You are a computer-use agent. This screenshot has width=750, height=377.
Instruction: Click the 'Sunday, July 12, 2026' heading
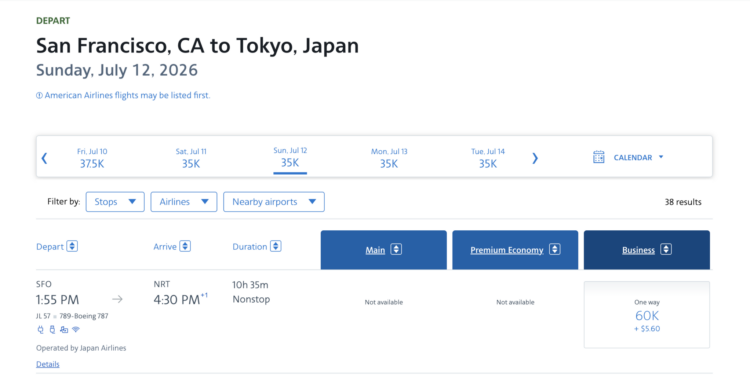117,70
